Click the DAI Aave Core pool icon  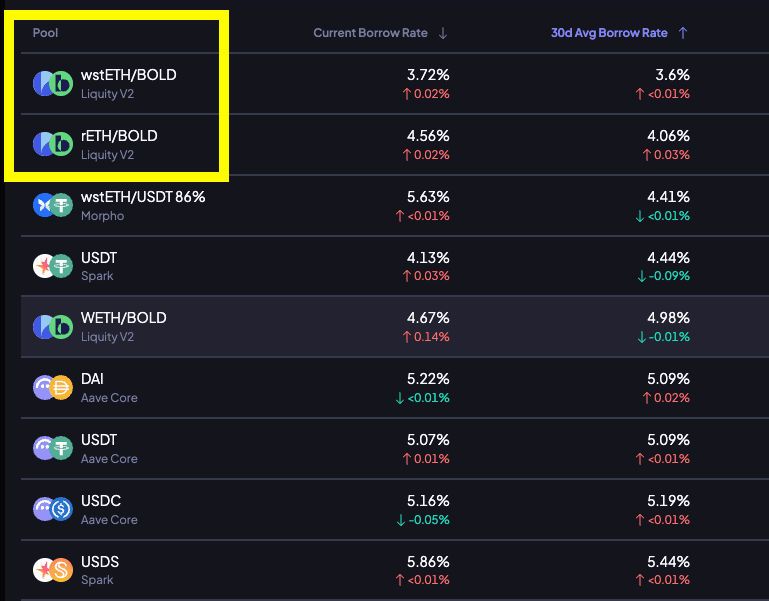53,388
